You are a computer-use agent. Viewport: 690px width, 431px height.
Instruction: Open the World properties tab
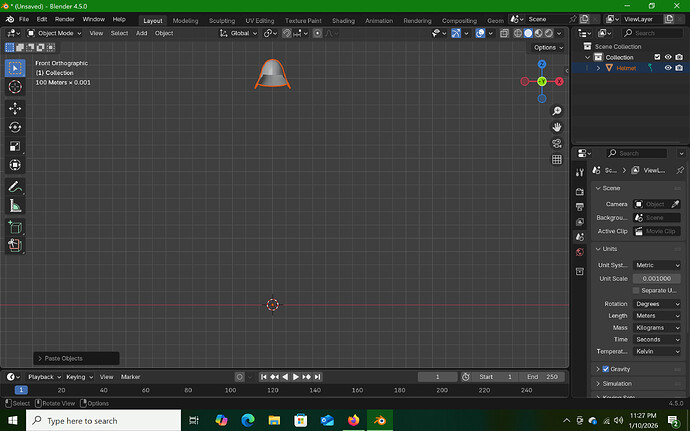coord(580,252)
